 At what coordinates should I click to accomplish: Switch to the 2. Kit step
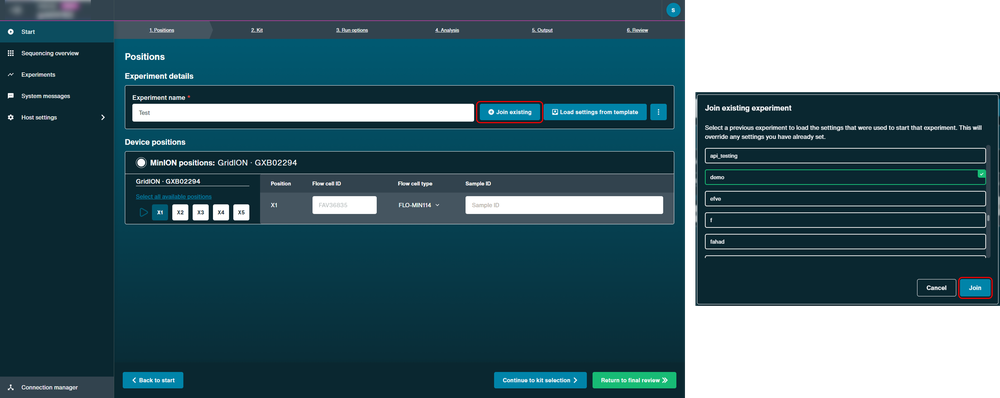tap(257, 30)
